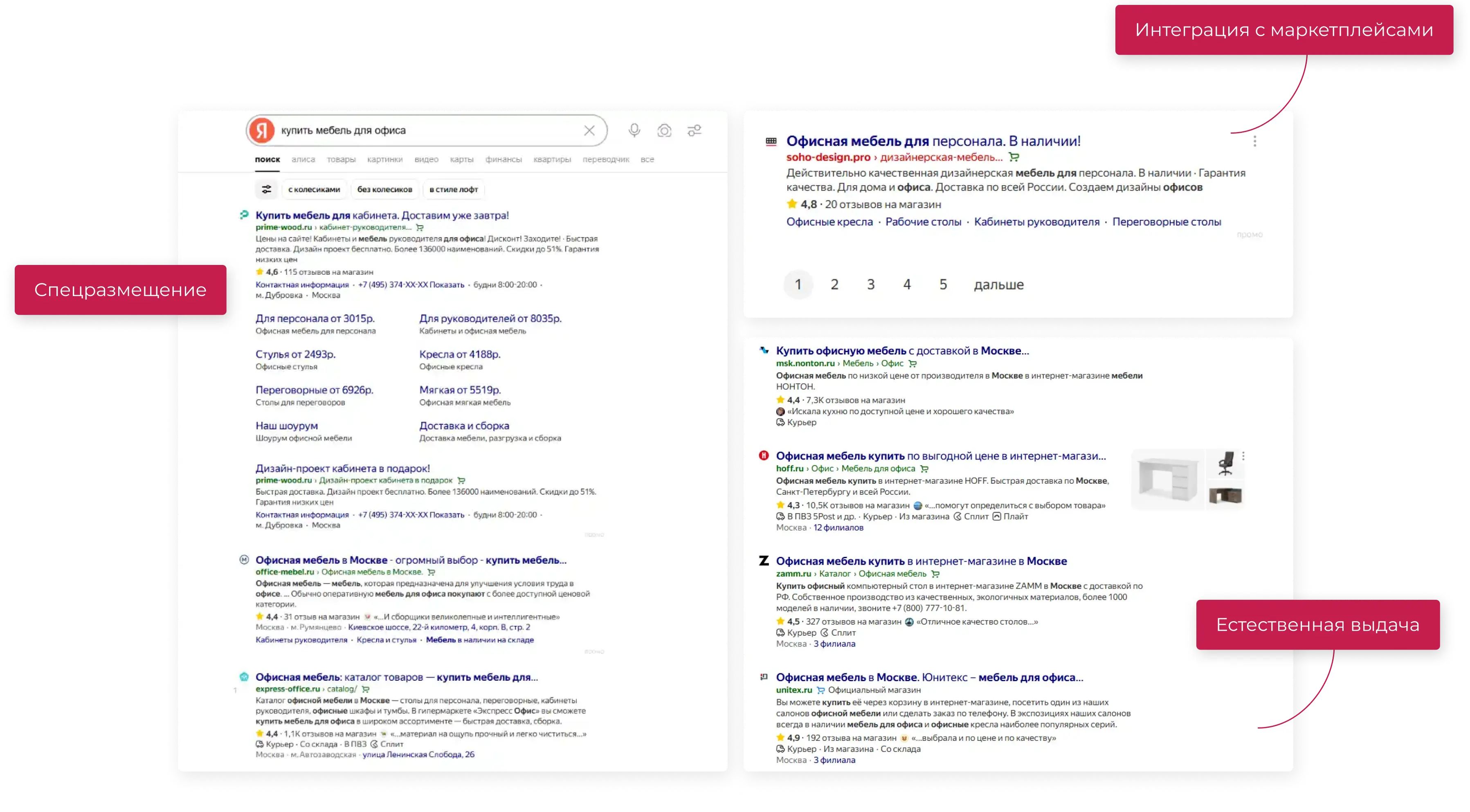Select the 'с колесиками' filter chip
The image size is (1470, 812).
314,189
